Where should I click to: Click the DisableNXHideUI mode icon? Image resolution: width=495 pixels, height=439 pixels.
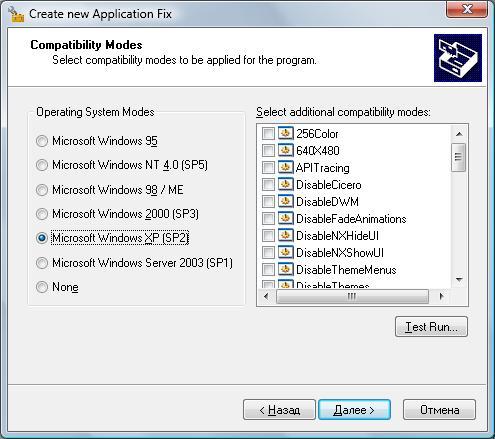pos(285,235)
